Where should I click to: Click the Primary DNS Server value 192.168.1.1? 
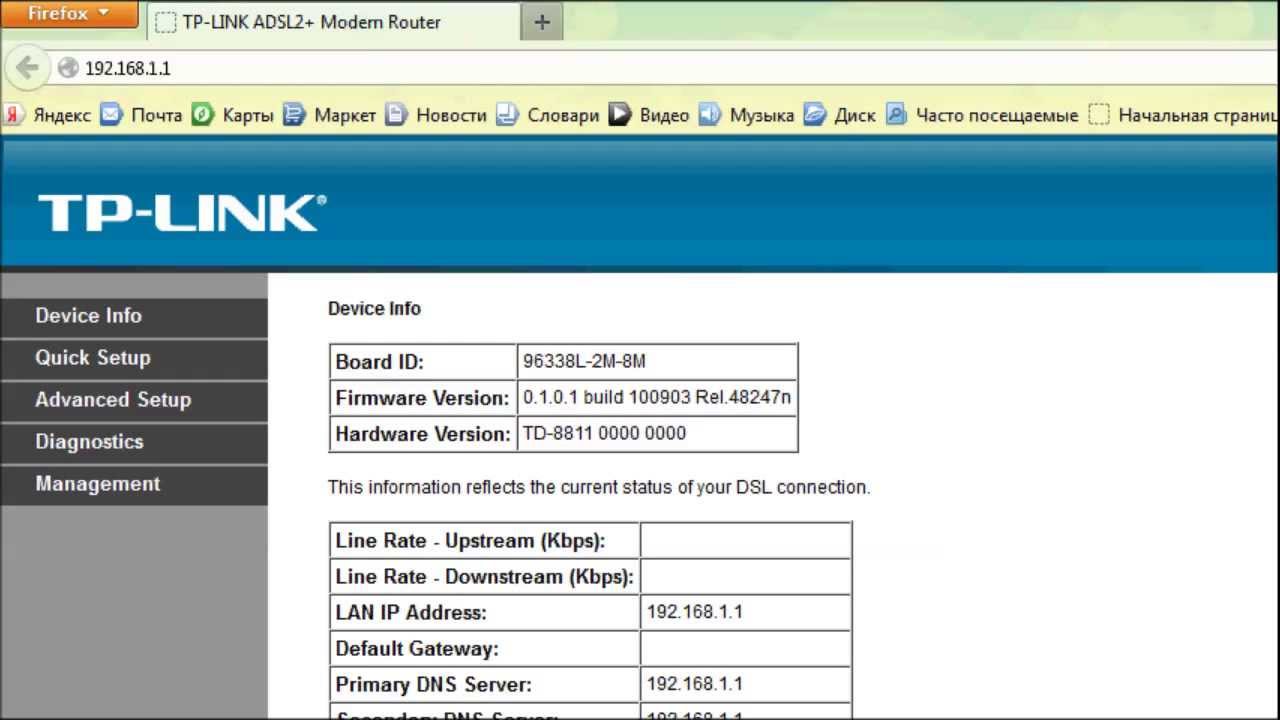click(x=695, y=684)
